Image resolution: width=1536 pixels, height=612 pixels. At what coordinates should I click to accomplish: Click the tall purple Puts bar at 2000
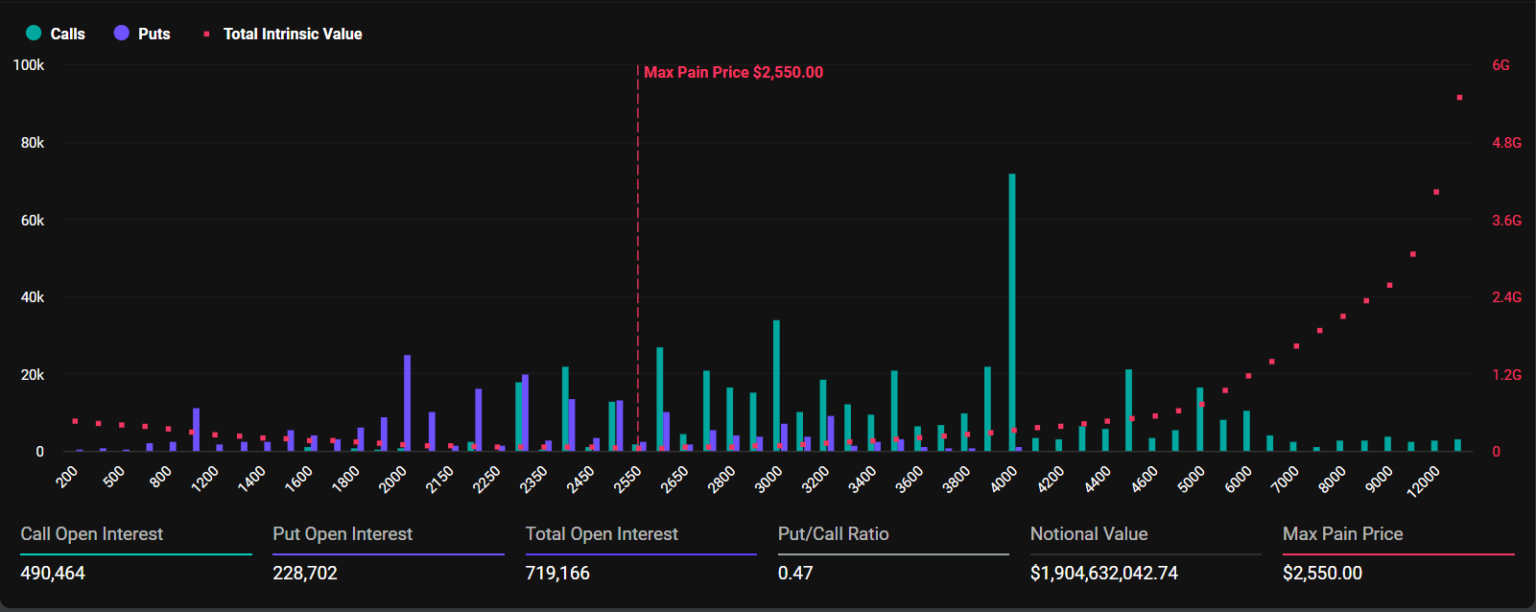407,403
